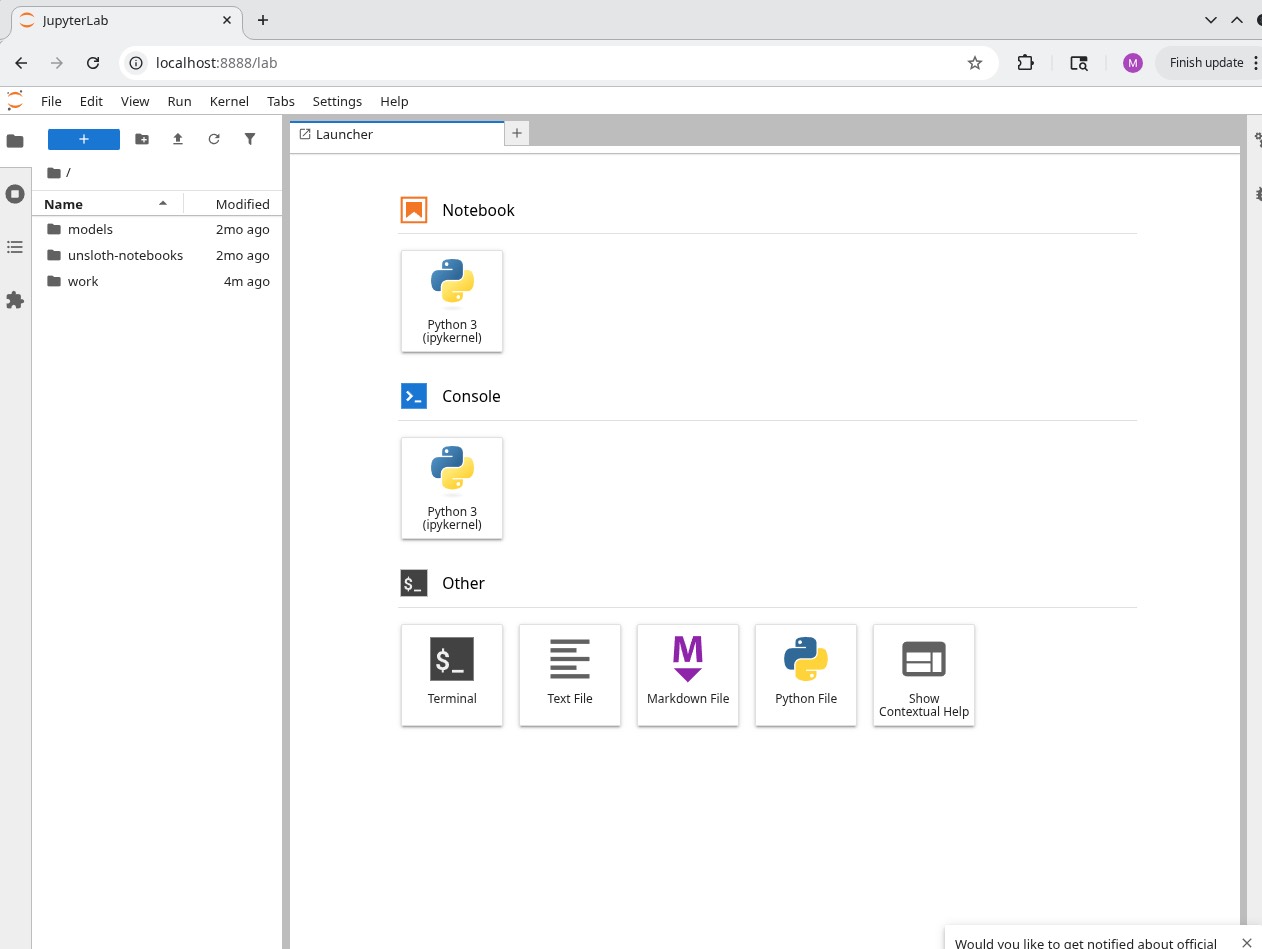Click the blue New Launcher button

(x=84, y=140)
